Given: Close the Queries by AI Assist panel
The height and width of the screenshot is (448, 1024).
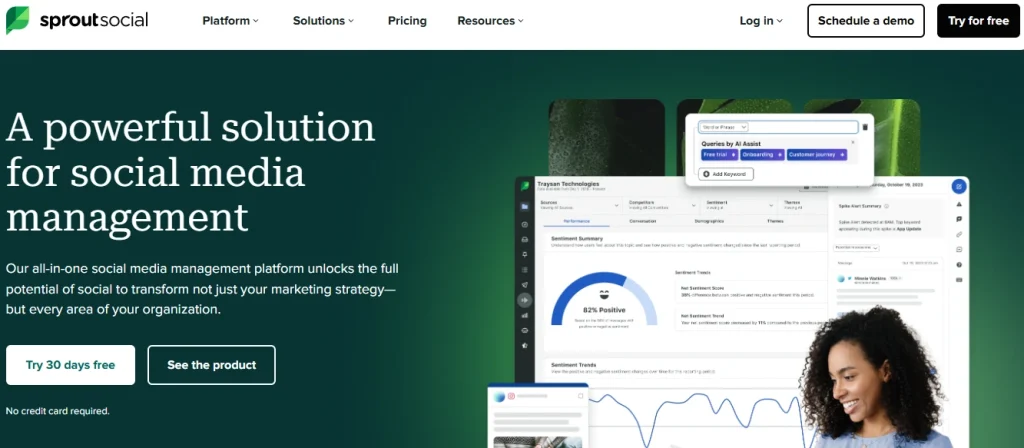Looking at the screenshot, I should 852,142.
